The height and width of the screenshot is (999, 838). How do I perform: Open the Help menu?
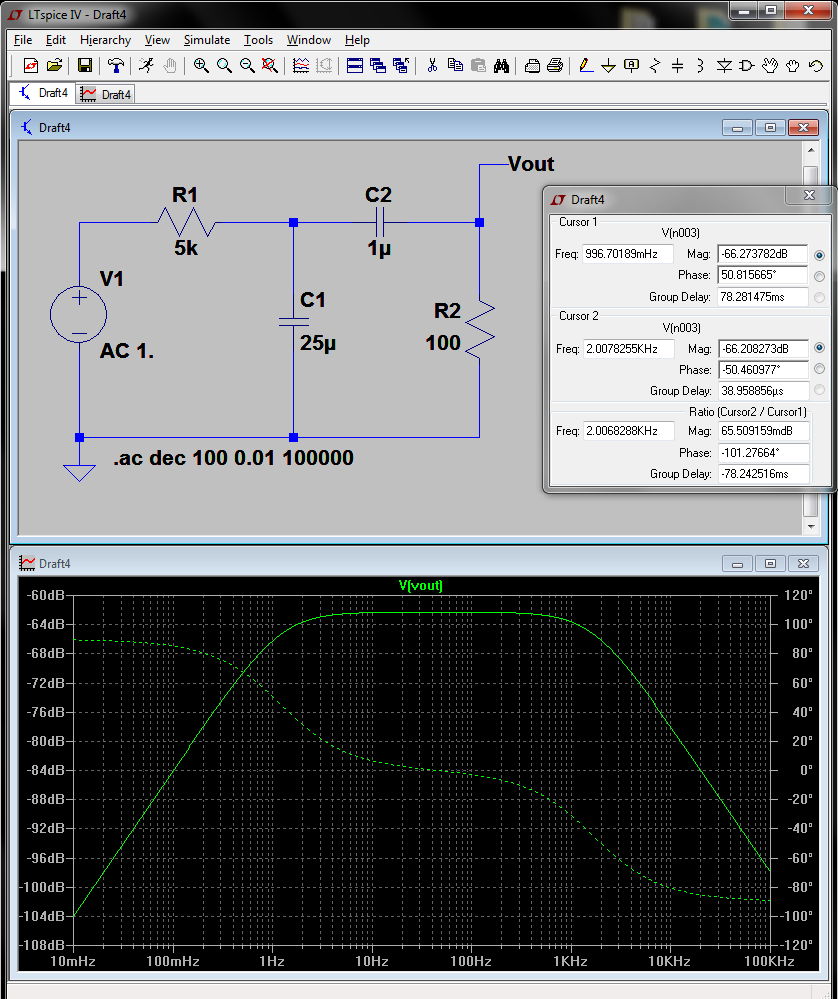click(x=357, y=40)
